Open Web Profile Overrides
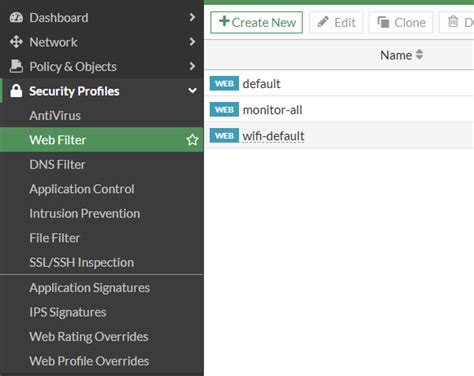The image size is (474, 376). [x=102, y=361]
